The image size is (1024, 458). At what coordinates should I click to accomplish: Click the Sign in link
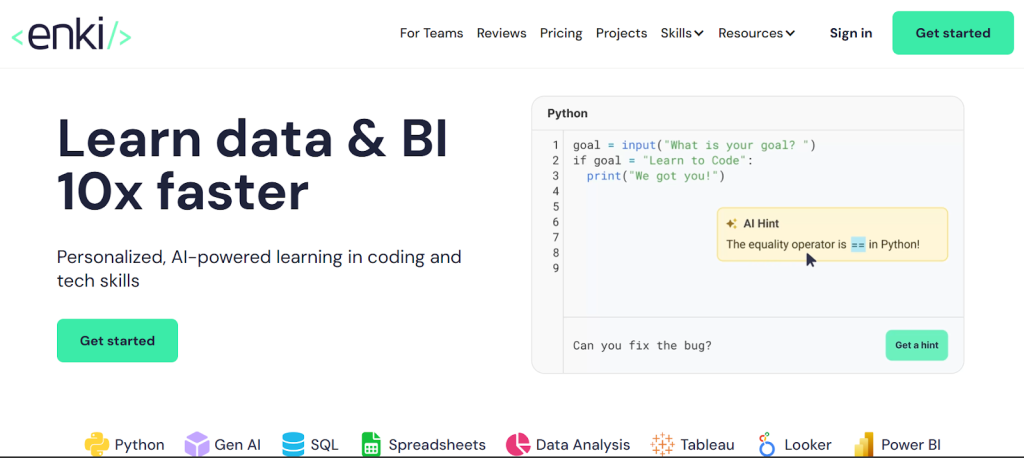[850, 33]
